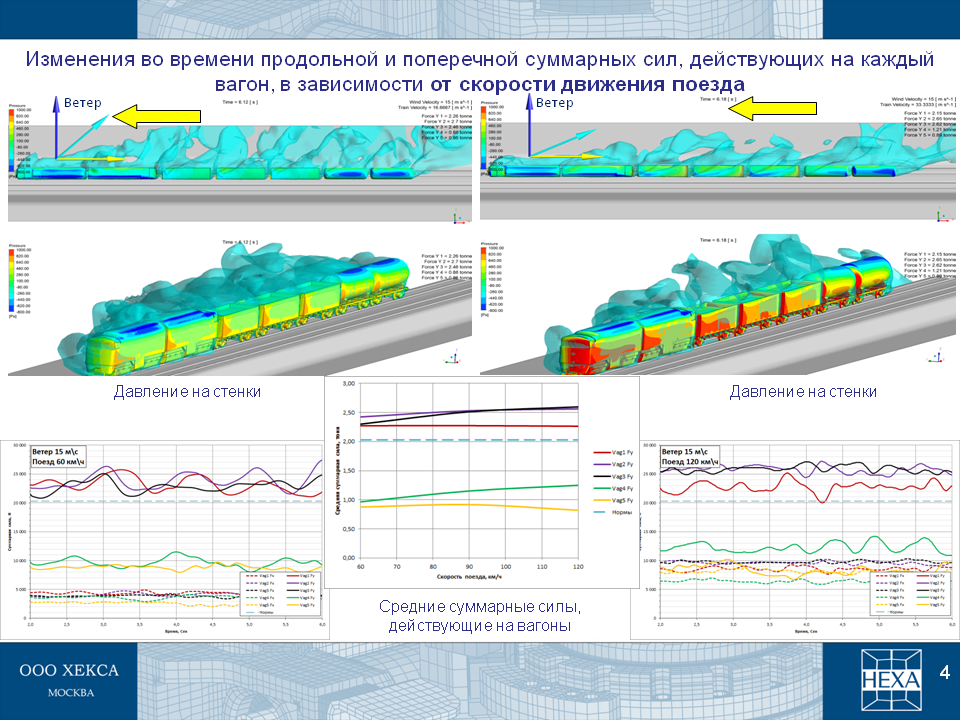
Task: Click the pressure color scale in the top-left image
Action: point(12,141)
